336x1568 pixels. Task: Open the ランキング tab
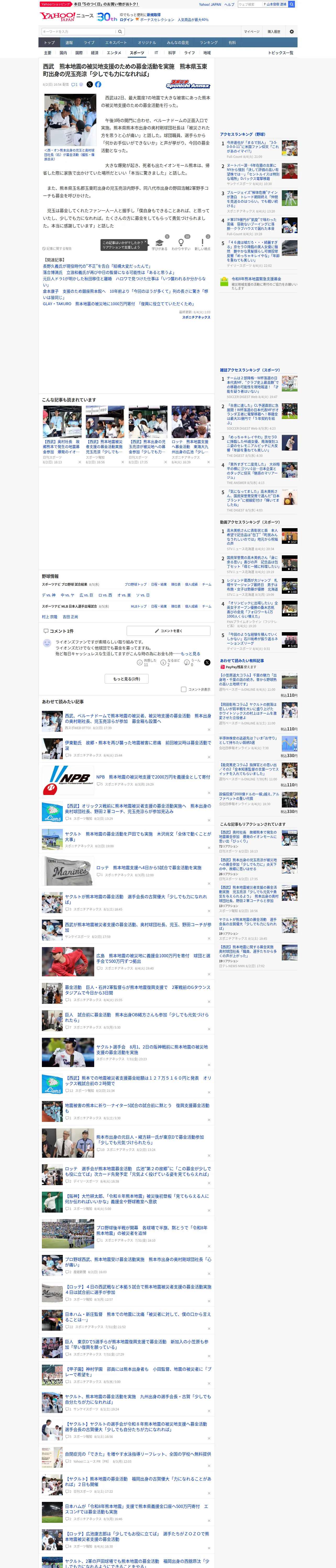coord(209,43)
